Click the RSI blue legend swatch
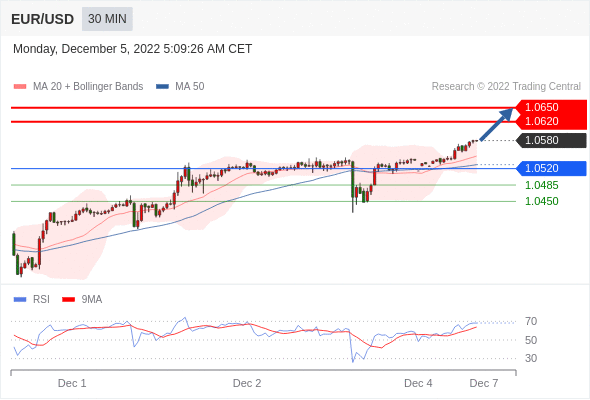This screenshot has height=400, width=590. (x=20, y=300)
